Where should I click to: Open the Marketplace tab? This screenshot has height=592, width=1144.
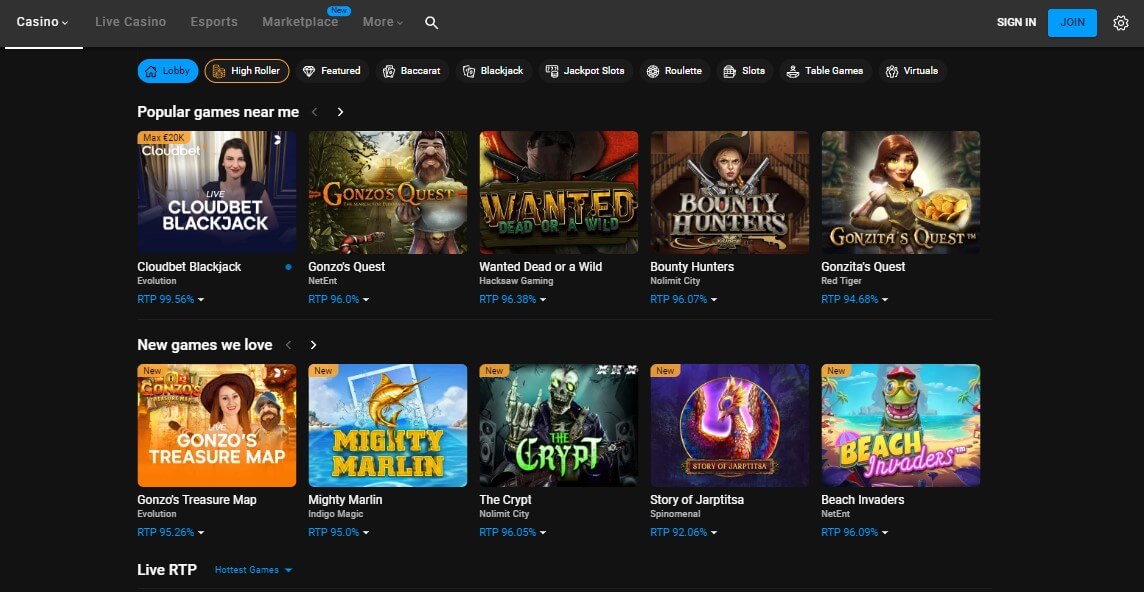coord(300,22)
